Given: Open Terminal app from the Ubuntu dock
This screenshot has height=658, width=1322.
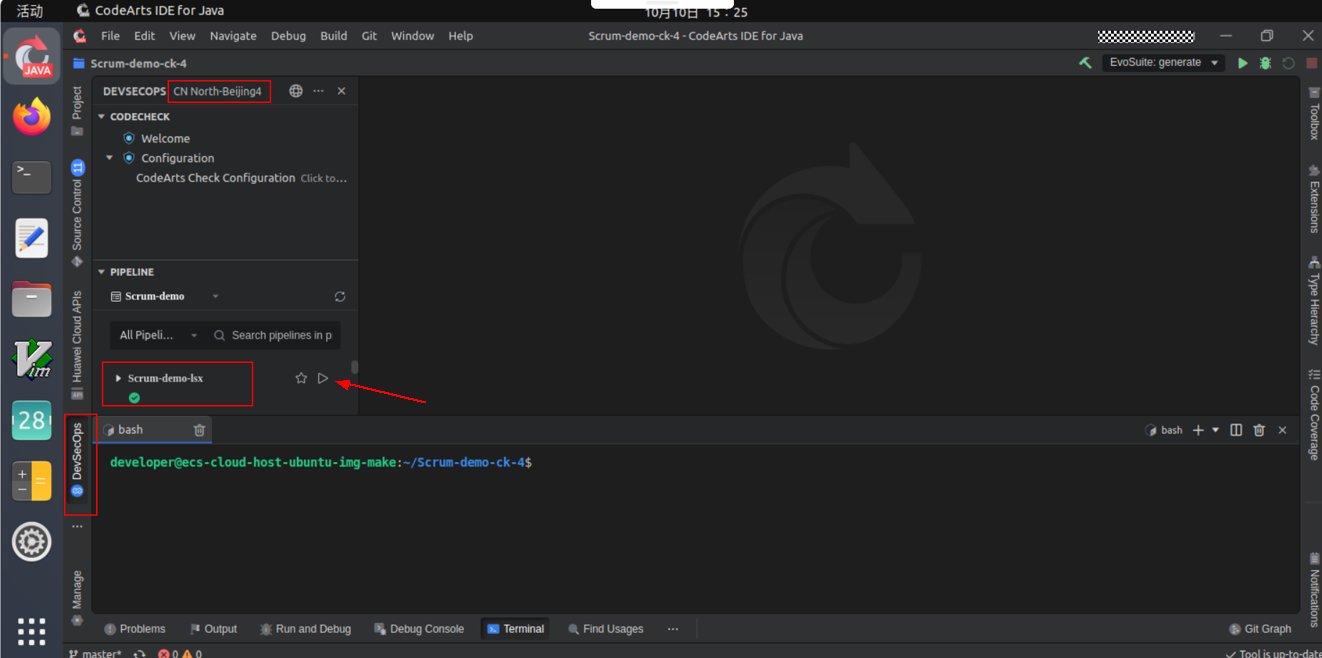Looking at the screenshot, I should coord(32,177).
